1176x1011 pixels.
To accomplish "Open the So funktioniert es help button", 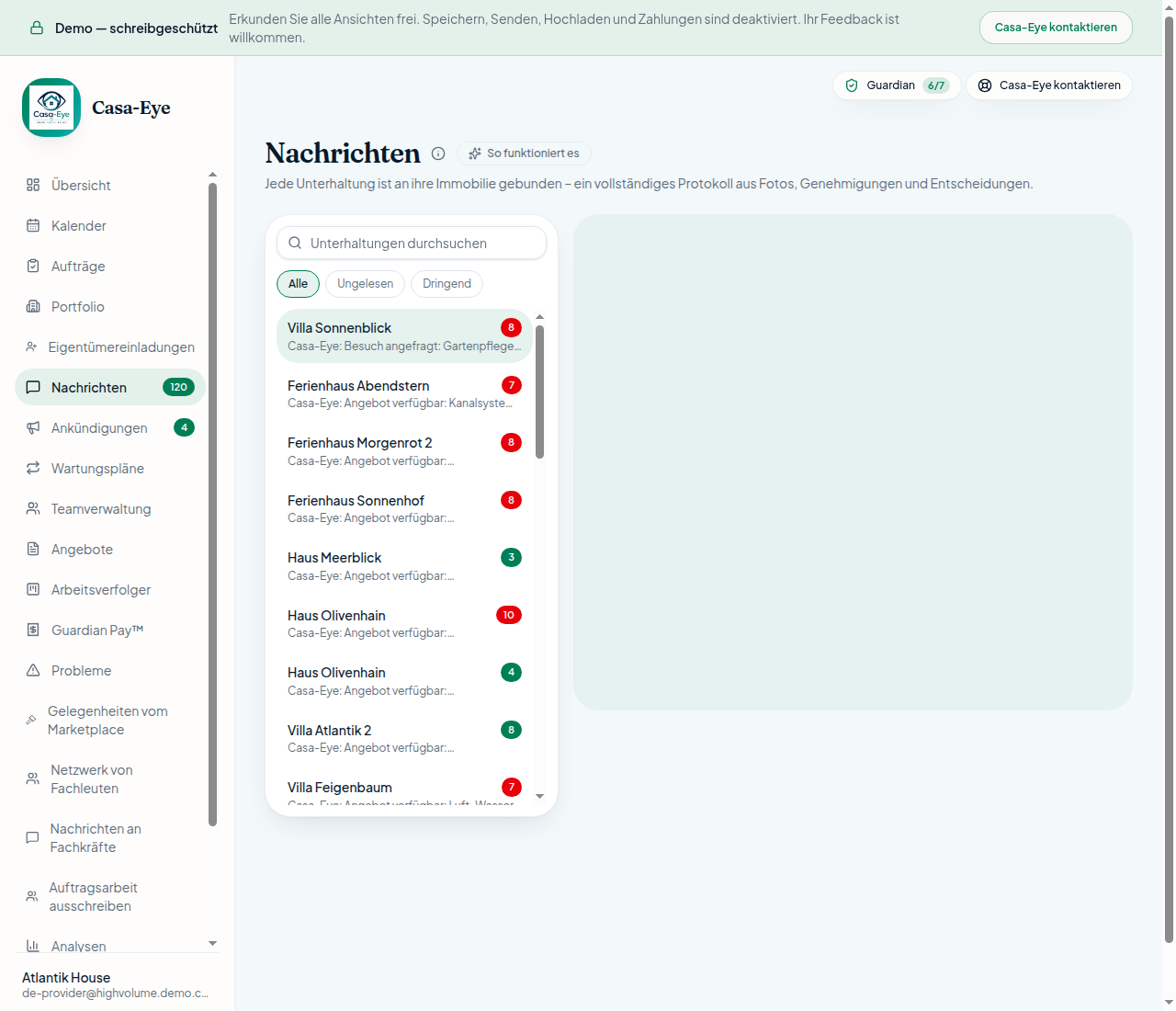I will point(524,153).
